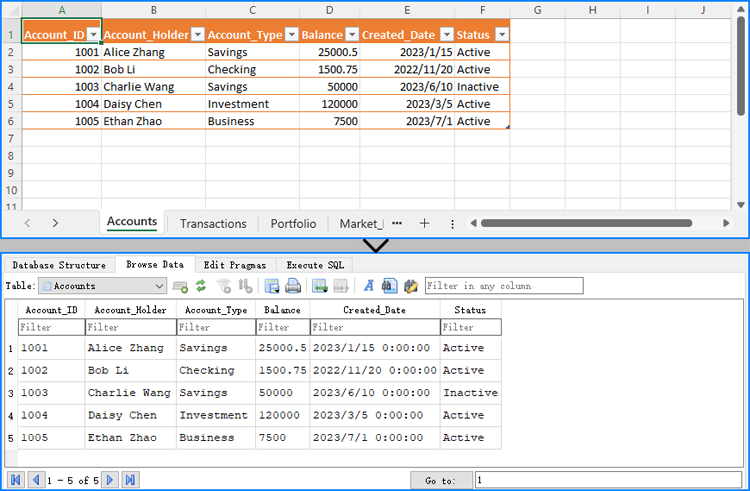
Task: Select spreadsheet cell showing Inactive
Action: (x=482, y=87)
